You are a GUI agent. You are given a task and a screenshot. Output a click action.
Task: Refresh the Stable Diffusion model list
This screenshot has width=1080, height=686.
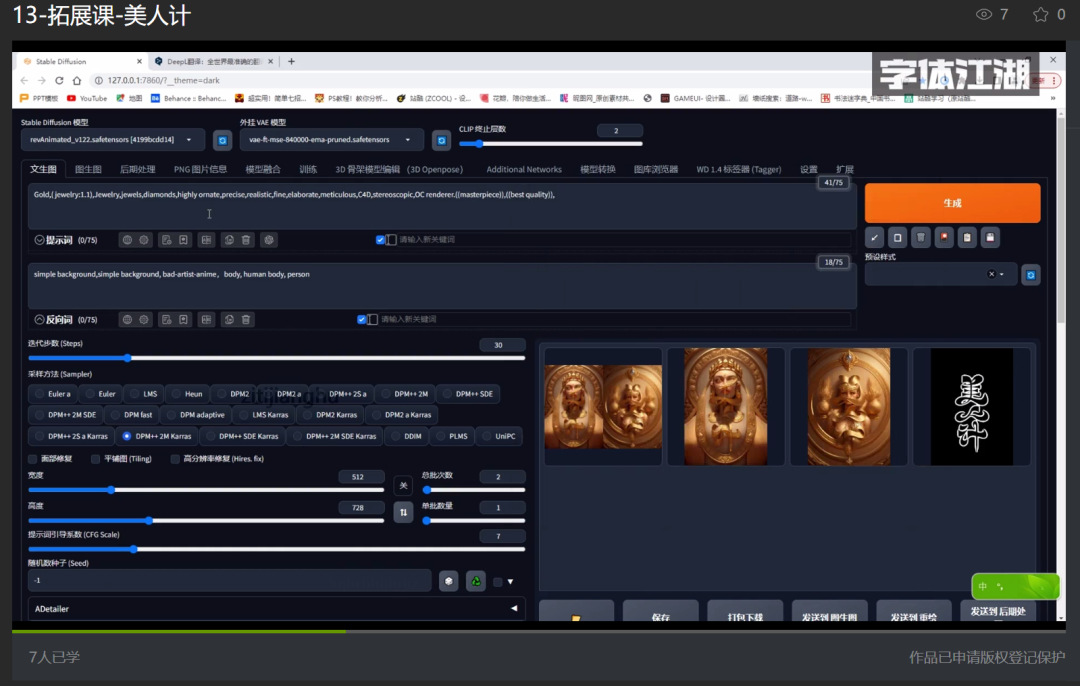pos(222,140)
